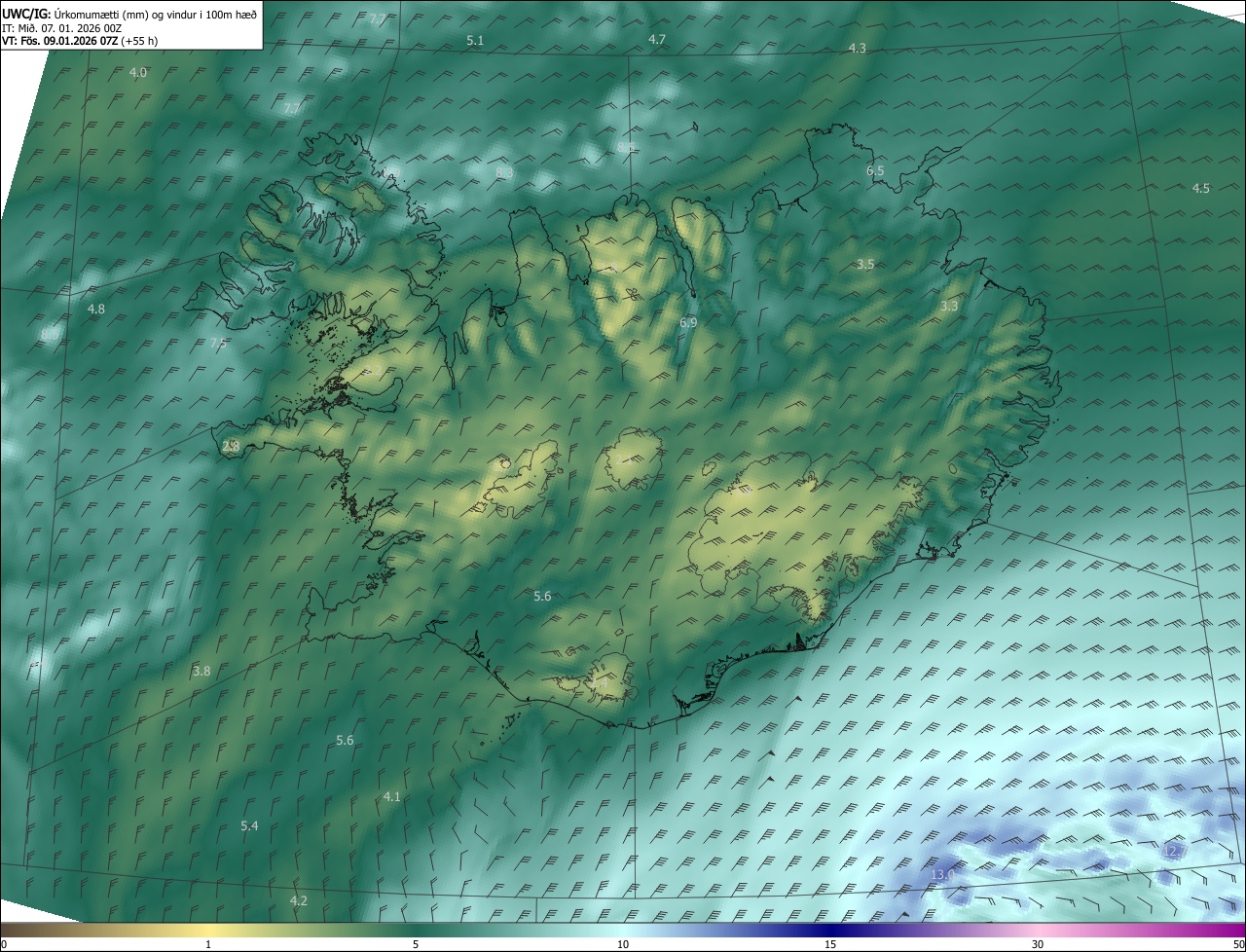Screen dimensions: 1246x952
Task: Click the 8.3 value label on the map
Action: pos(504,172)
